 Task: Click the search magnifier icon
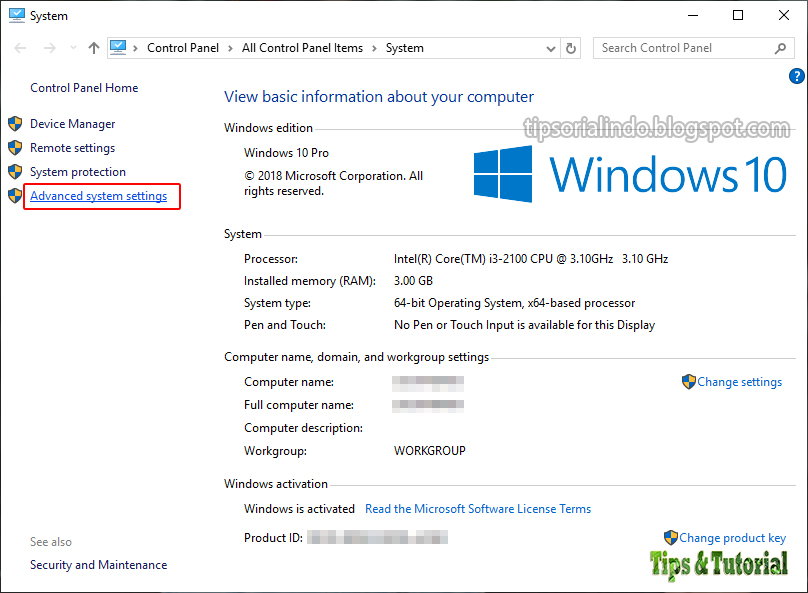tap(780, 48)
